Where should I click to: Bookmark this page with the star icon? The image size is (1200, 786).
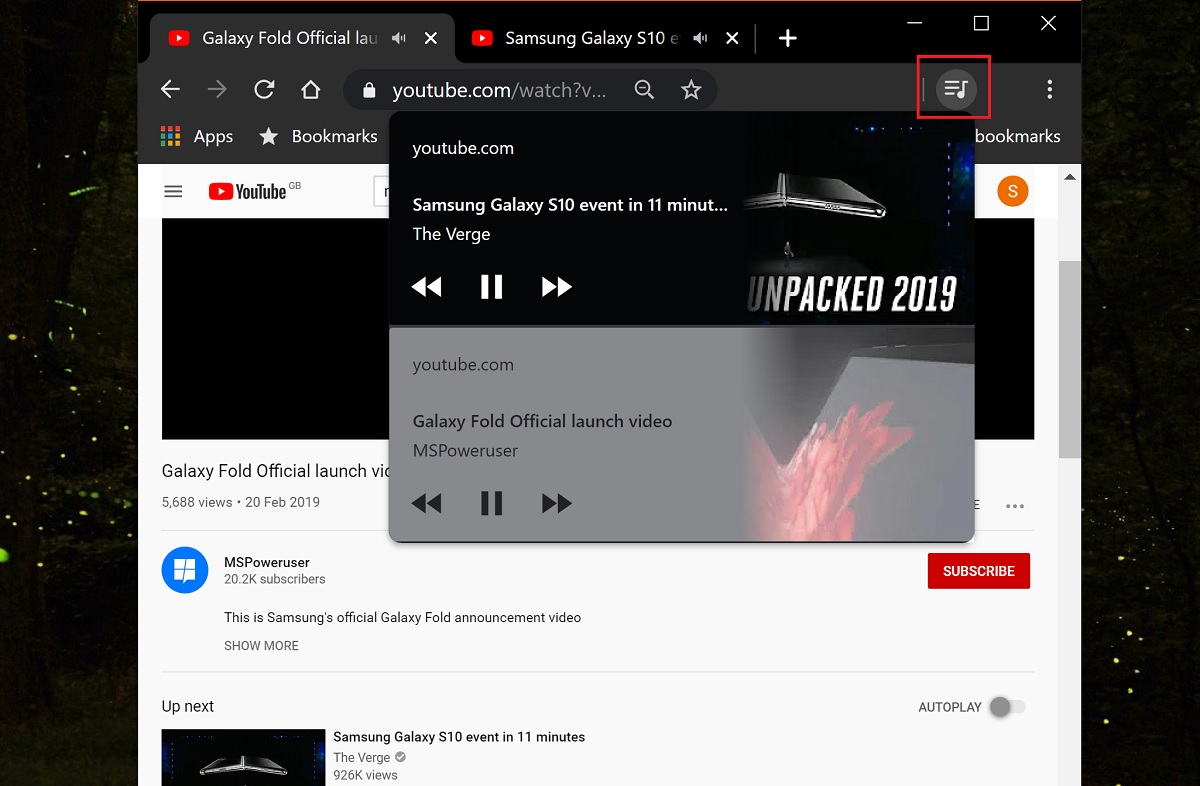point(691,90)
